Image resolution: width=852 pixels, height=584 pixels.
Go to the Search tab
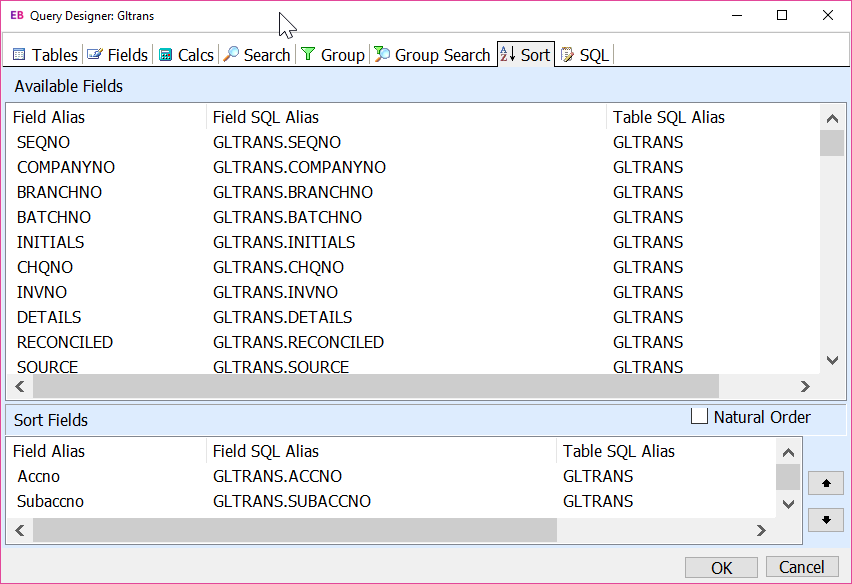pyautogui.click(x=257, y=55)
